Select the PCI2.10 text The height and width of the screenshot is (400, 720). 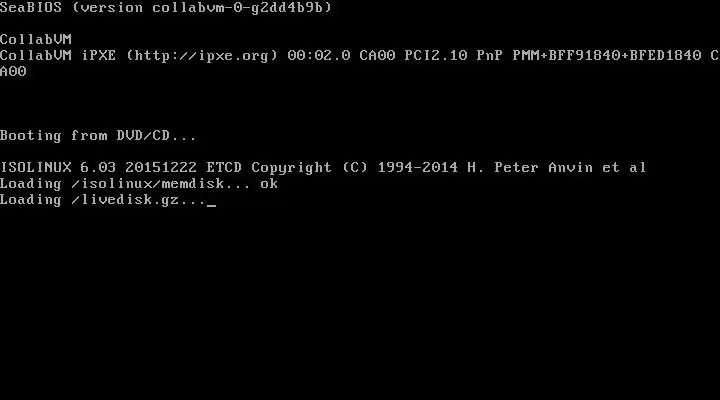[436, 56]
